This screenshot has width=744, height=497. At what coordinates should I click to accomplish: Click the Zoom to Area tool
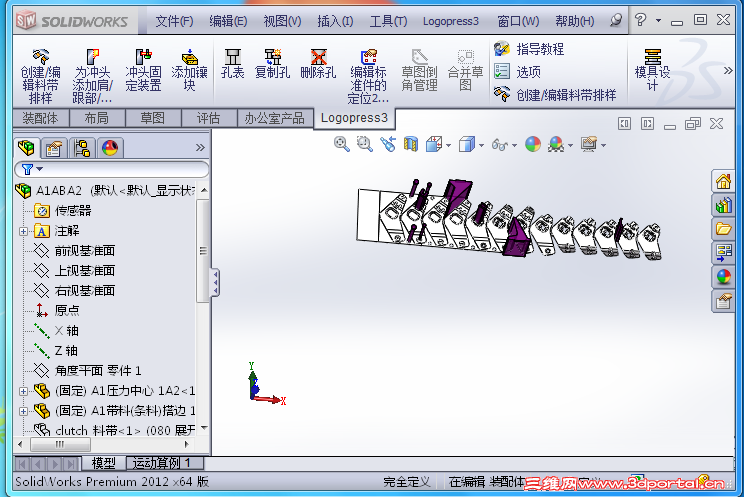click(x=364, y=144)
